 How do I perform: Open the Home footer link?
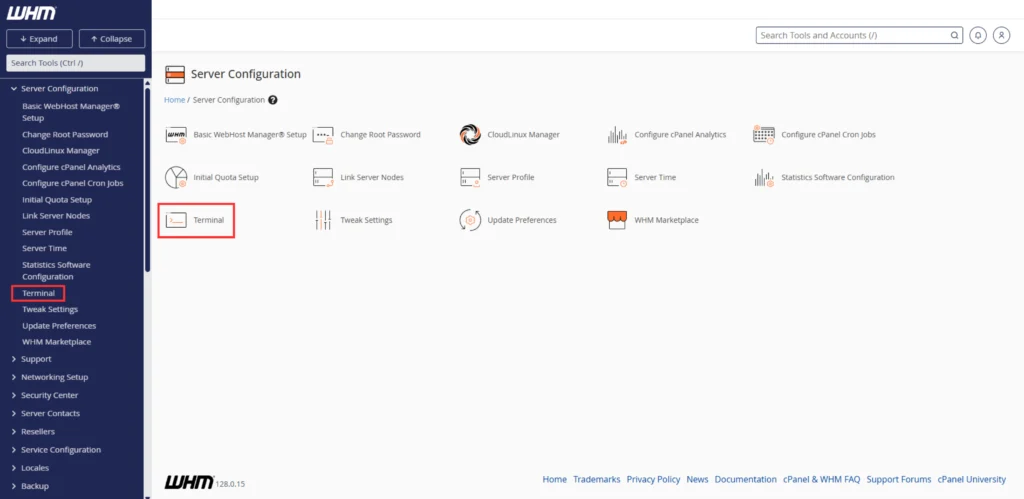[x=554, y=479]
